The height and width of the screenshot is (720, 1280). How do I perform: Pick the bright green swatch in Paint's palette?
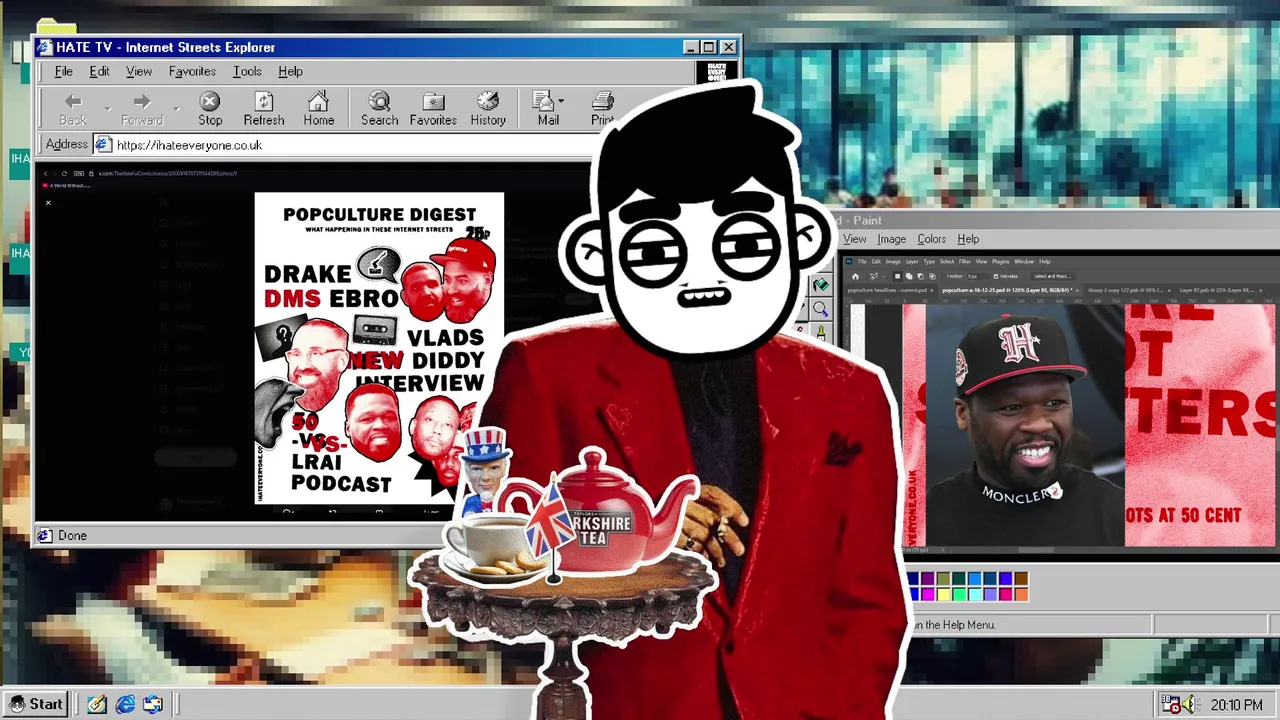point(959,594)
